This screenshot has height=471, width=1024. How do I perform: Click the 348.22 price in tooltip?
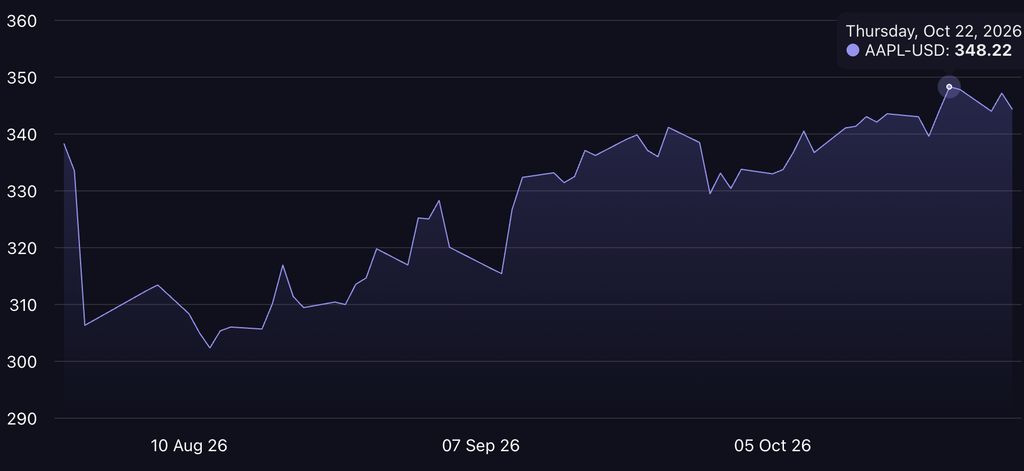point(983,50)
